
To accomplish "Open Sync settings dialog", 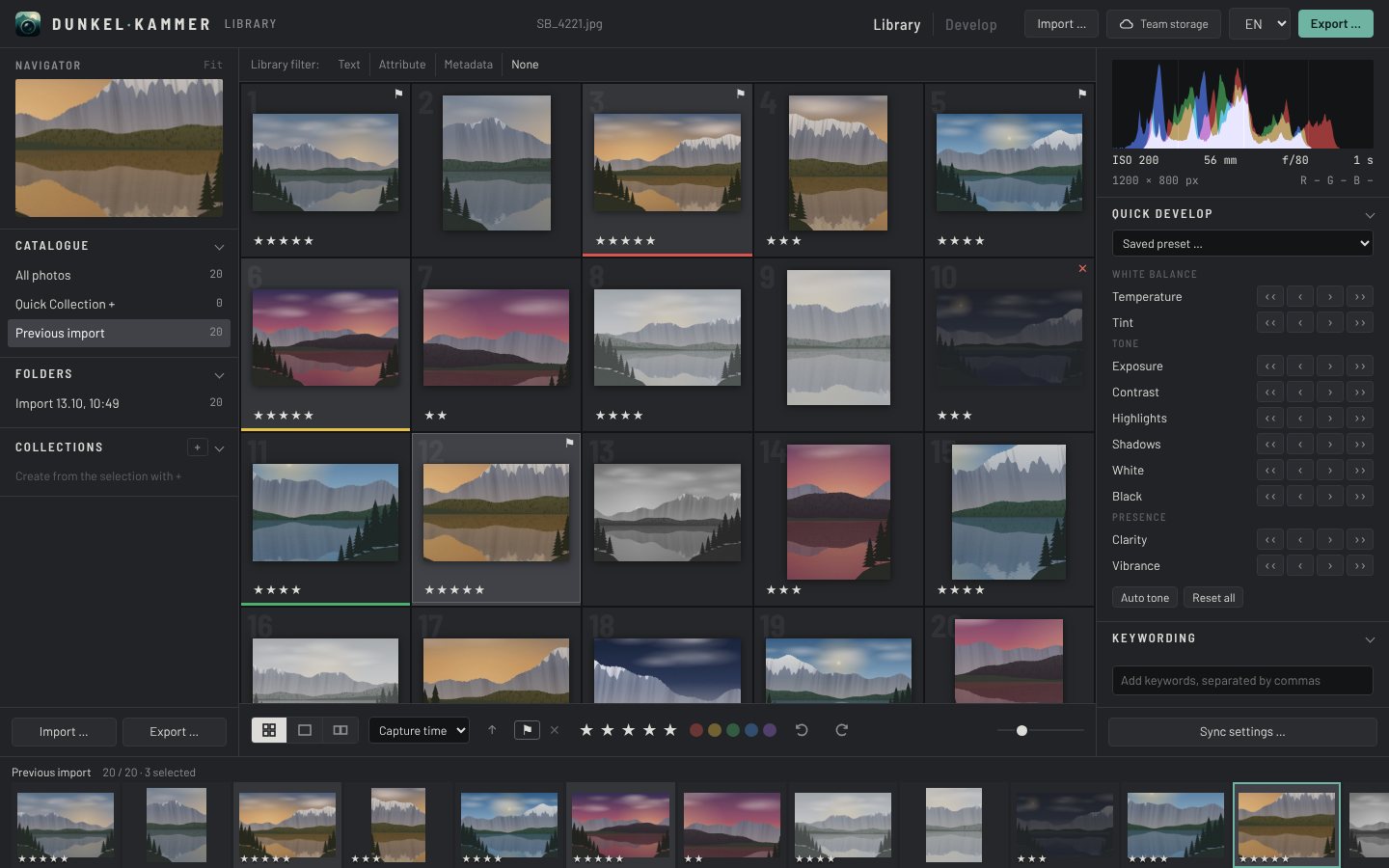I will pyautogui.click(x=1242, y=732).
